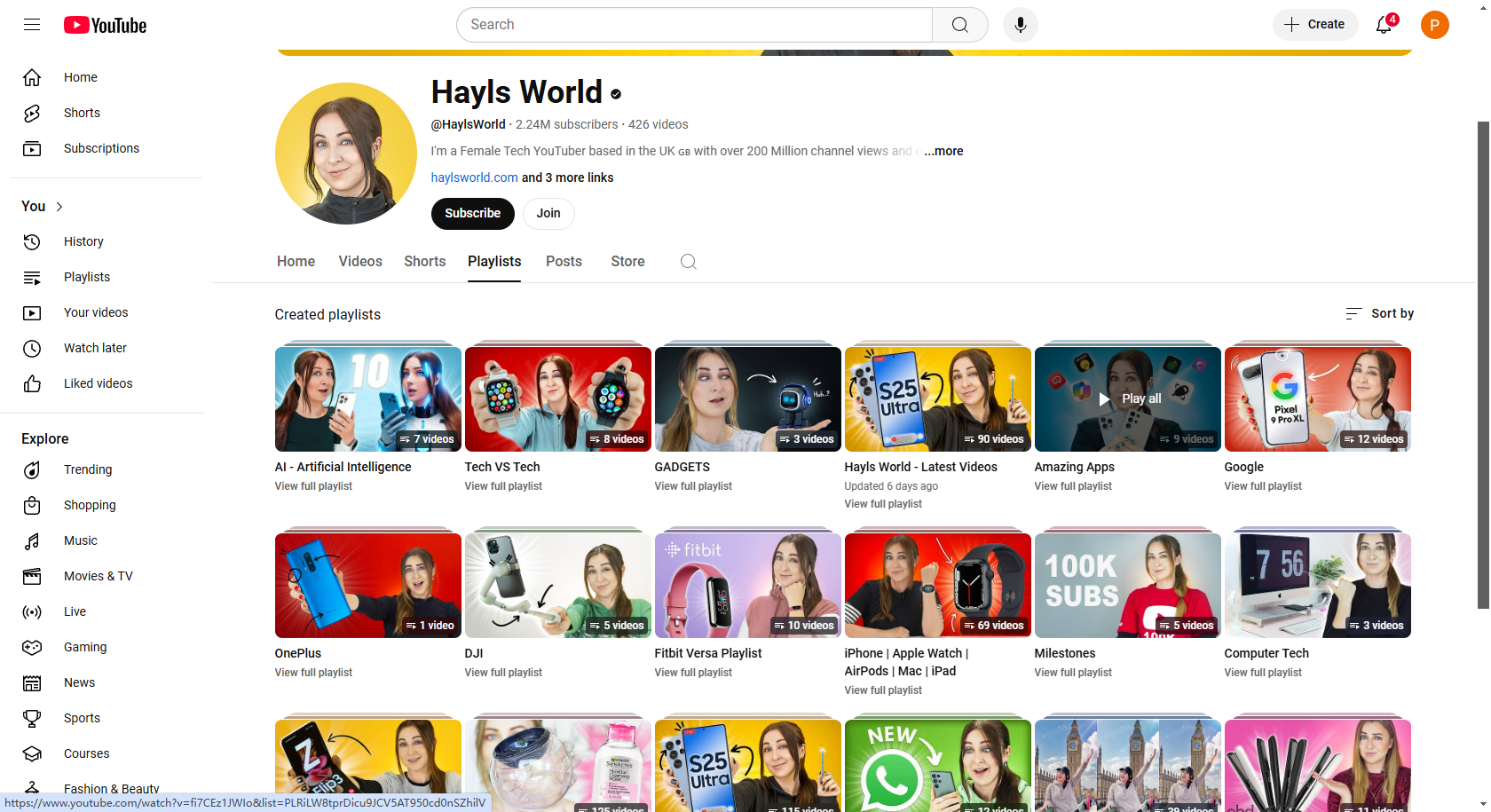Open the account avatar menu

1435,25
